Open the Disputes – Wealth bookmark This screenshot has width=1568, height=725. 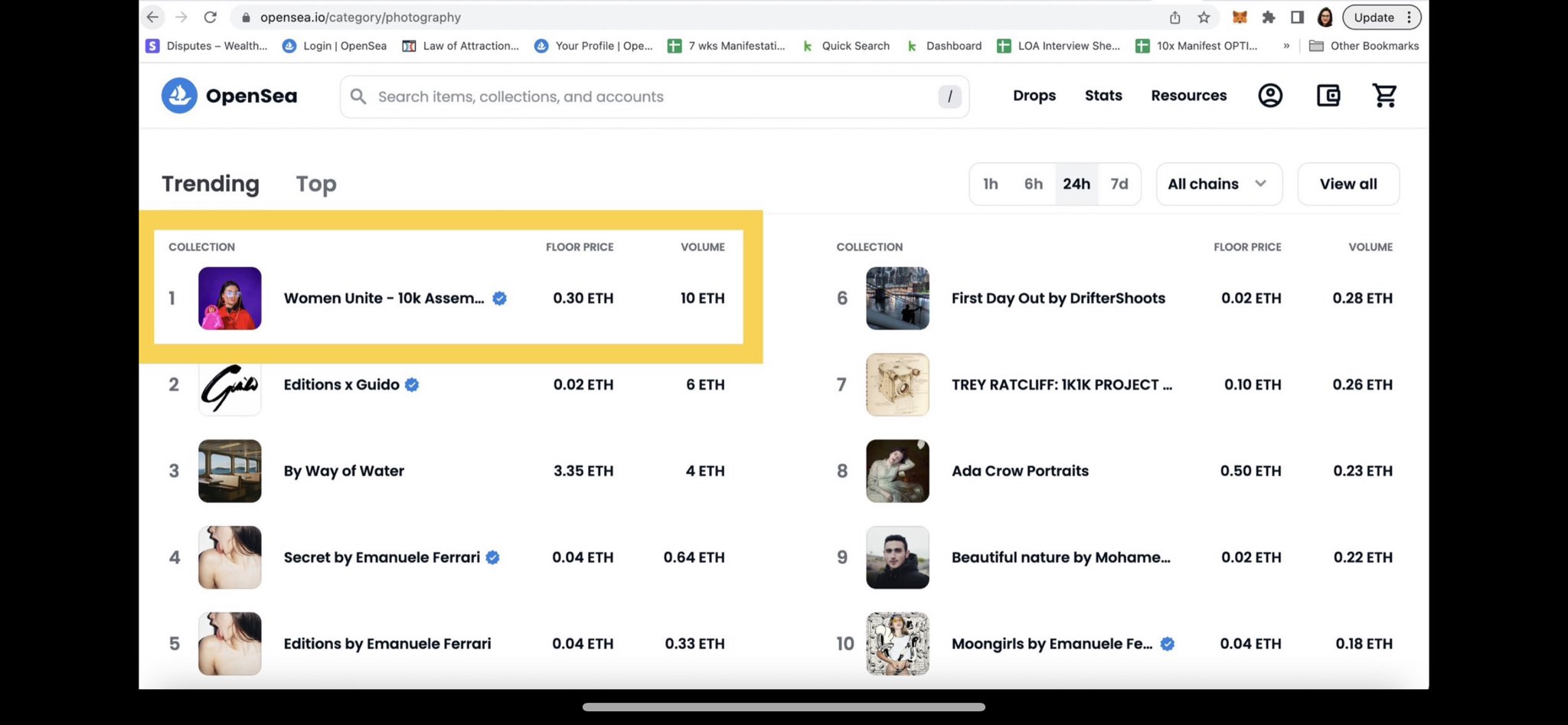[207, 46]
